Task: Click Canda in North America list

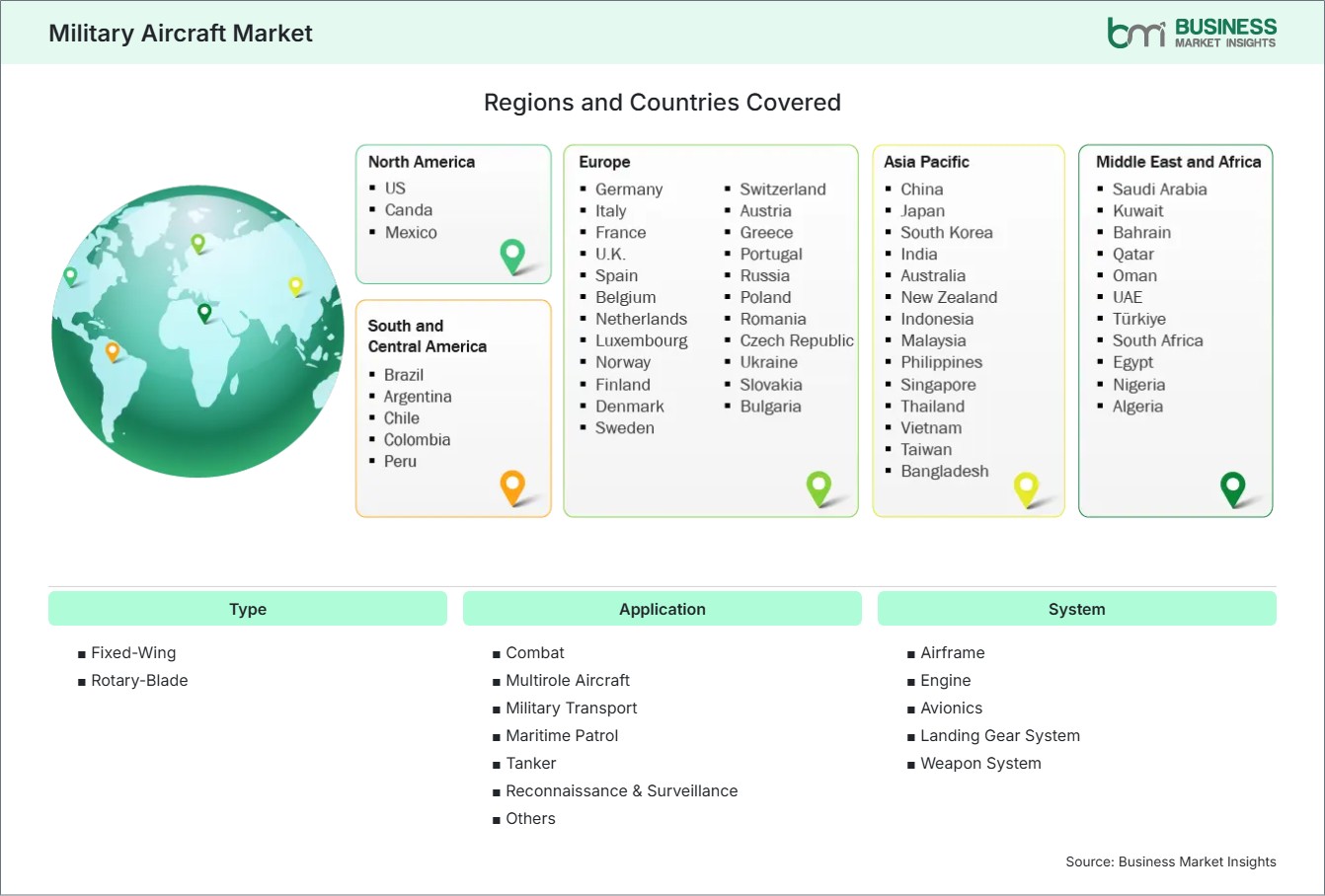Action: (409, 210)
